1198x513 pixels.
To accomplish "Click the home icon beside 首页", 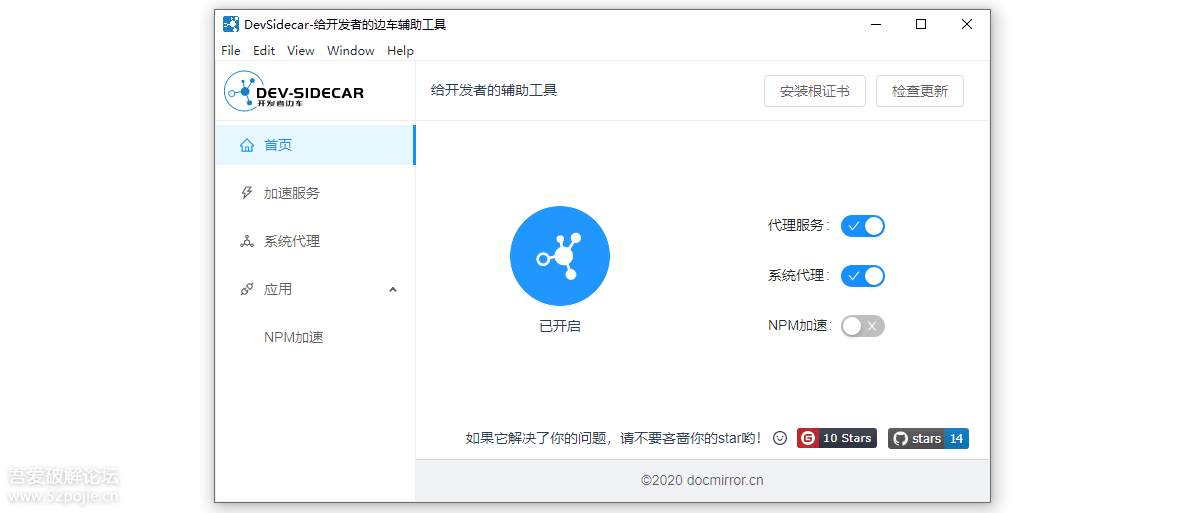I will pyautogui.click(x=247, y=145).
